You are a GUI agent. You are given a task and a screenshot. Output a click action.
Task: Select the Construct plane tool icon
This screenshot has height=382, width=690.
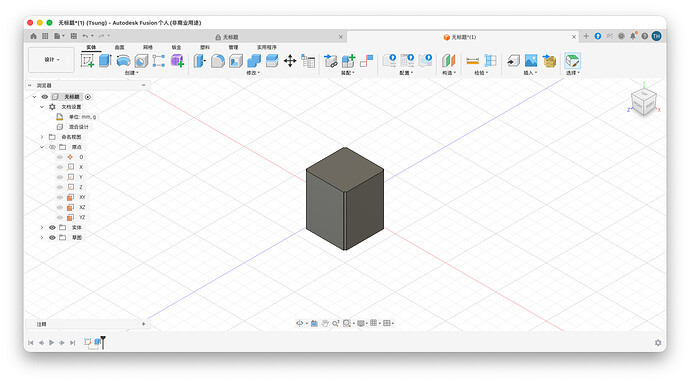[448, 60]
